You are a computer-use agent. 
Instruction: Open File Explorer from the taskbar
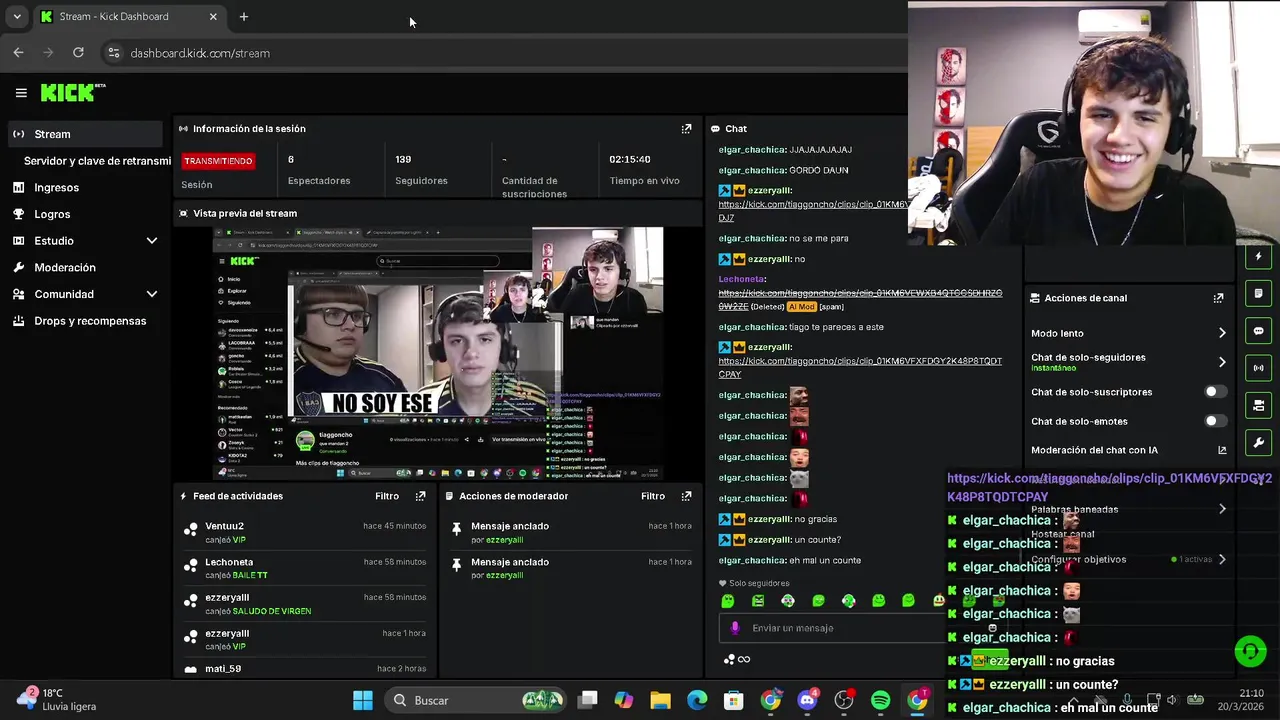tap(660, 700)
